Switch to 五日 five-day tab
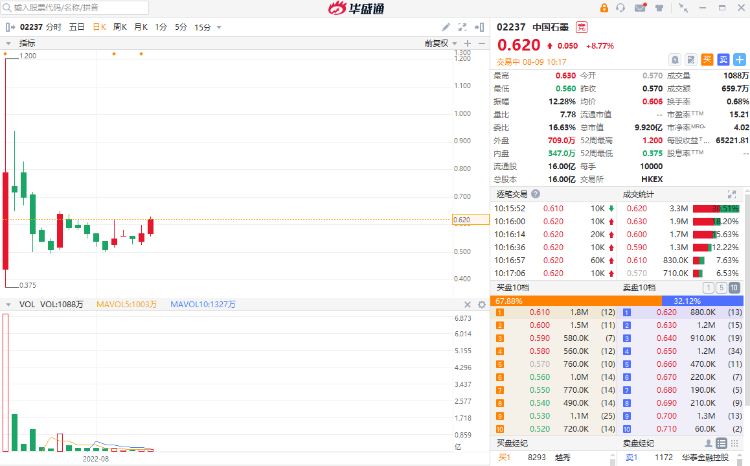 77,27
